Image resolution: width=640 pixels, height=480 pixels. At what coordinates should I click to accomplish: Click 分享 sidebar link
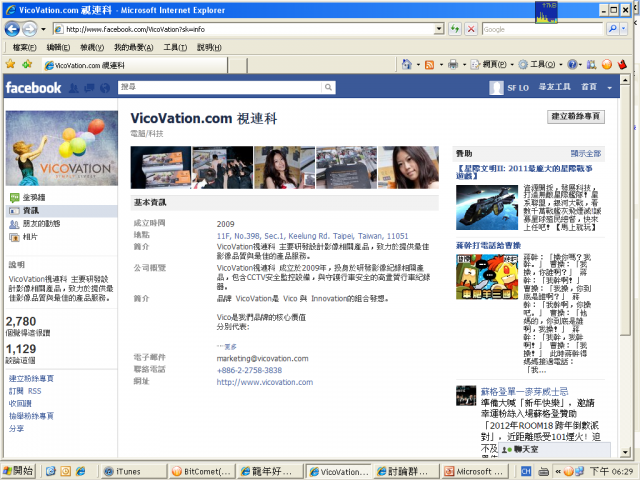[x=16, y=429]
